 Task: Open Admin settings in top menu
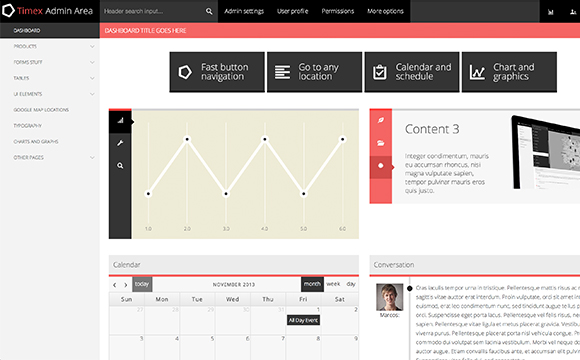[x=244, y=11]
